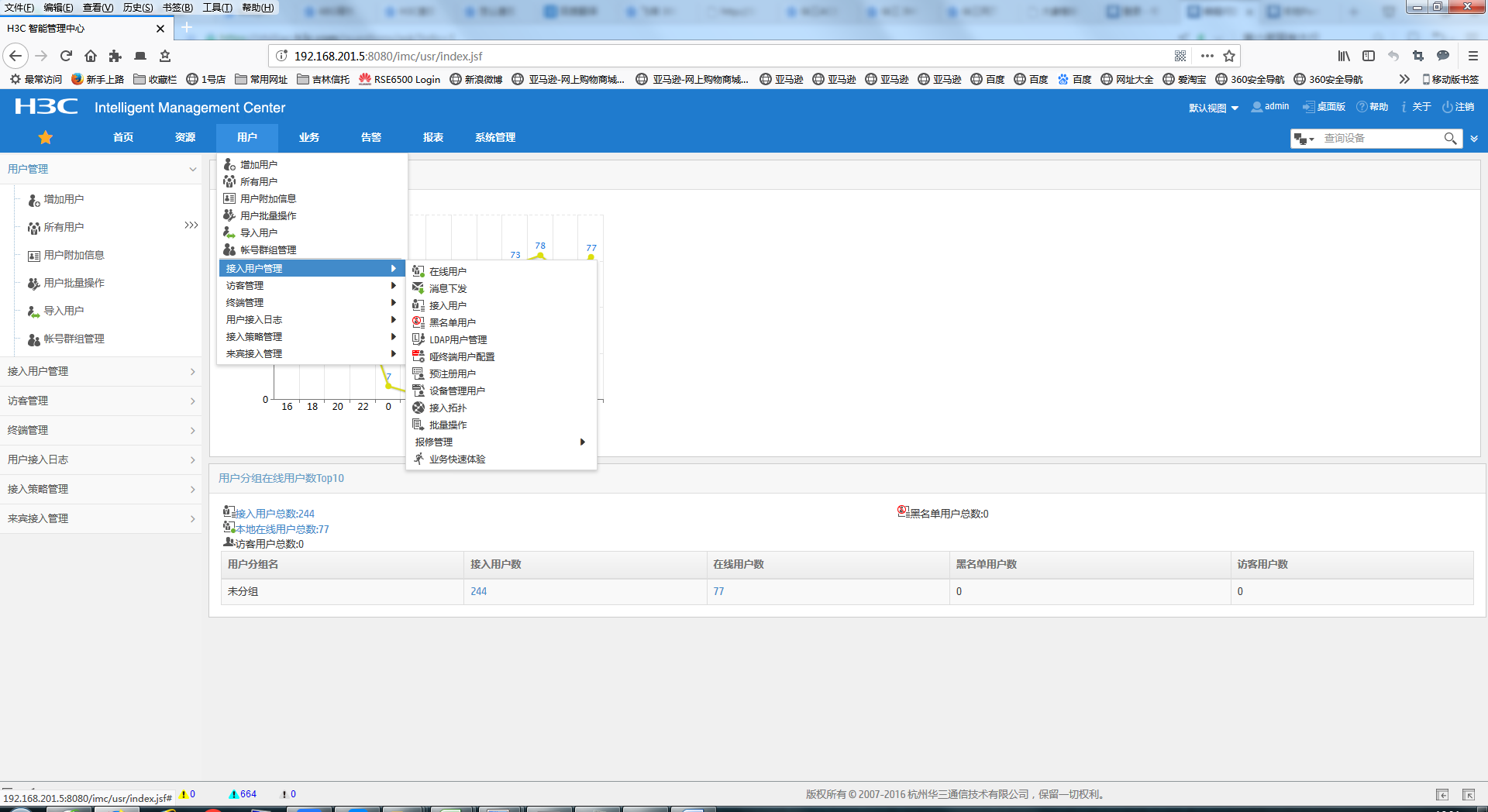Screen dimensions: 1488x812
Task: Click the 关于 about link
Action: click(1416, 107)
